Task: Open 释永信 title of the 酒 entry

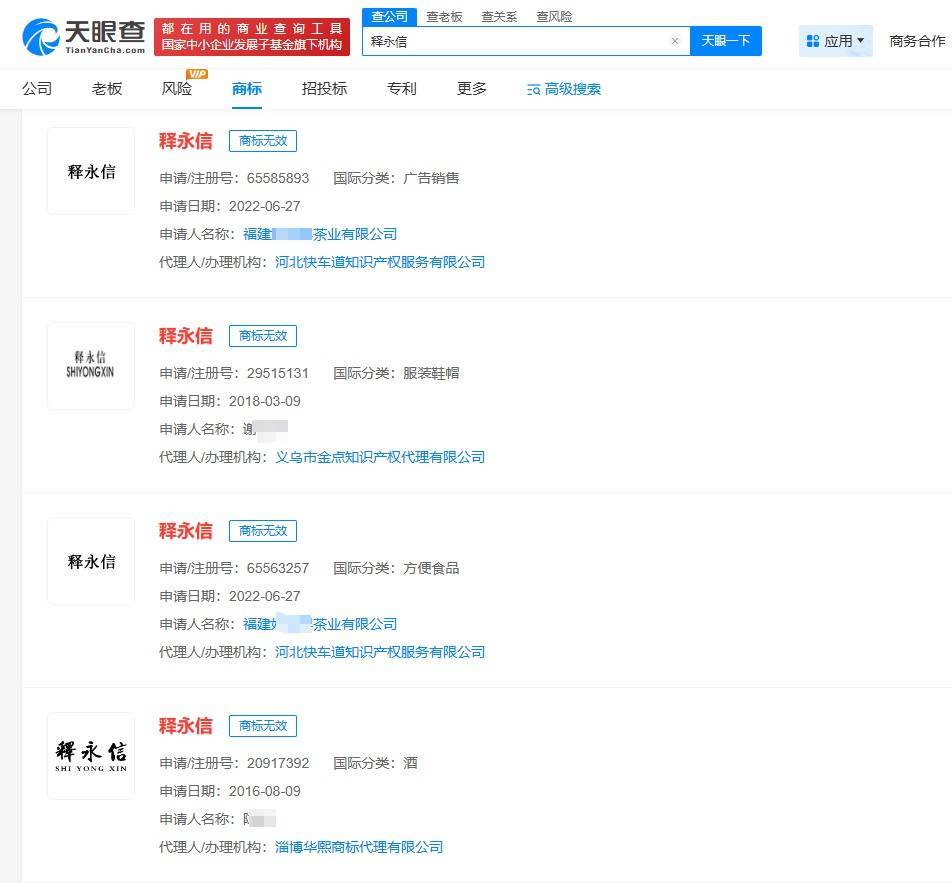Action: click(186, 726)
